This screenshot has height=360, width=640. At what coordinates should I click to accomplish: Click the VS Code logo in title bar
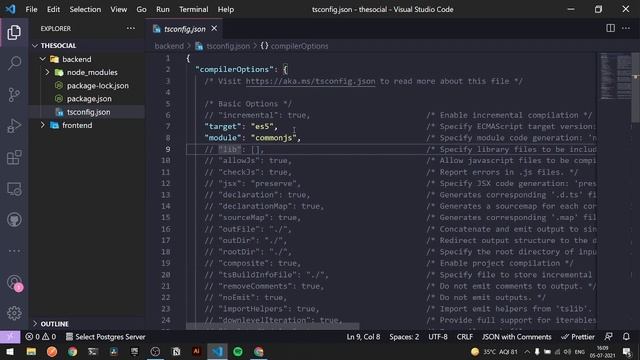click(10, 9)
